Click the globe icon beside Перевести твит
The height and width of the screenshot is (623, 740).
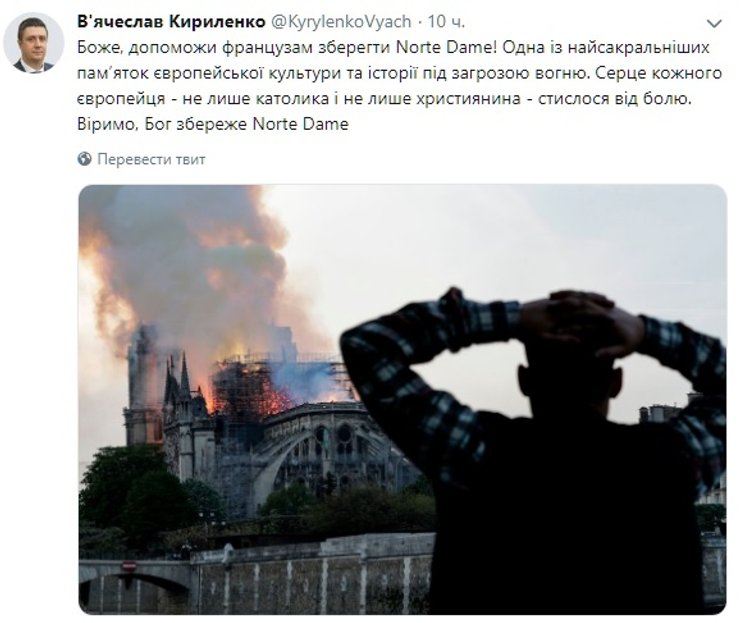coord(84,159)
